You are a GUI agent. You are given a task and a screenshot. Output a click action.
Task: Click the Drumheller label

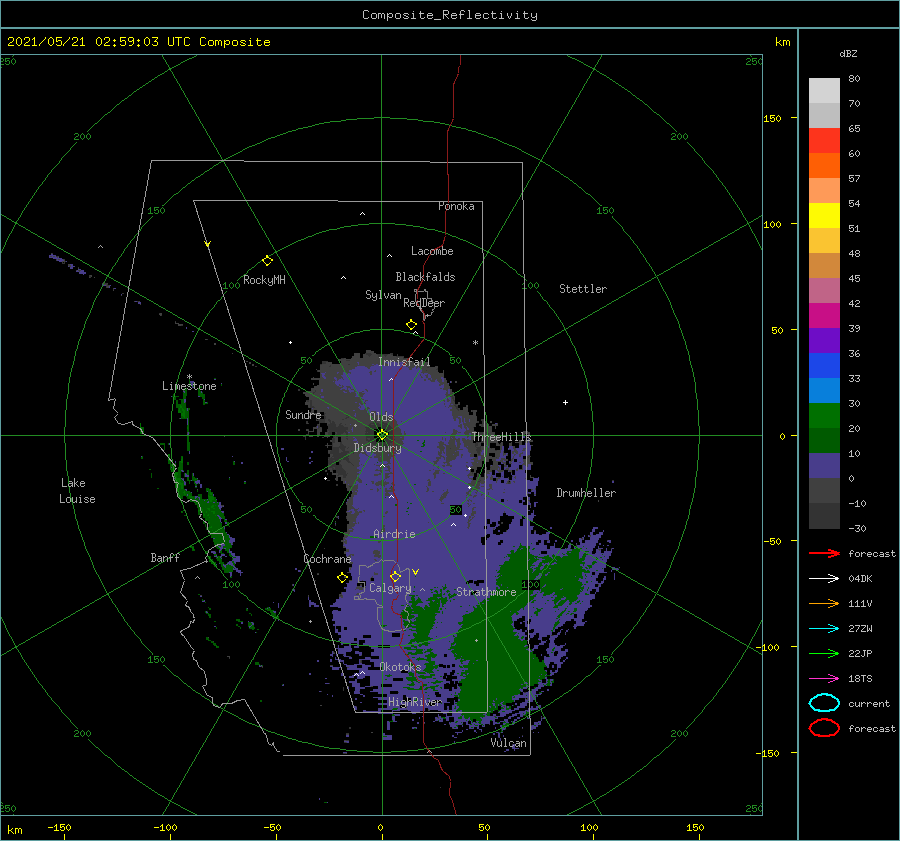(x=586, y=493)
